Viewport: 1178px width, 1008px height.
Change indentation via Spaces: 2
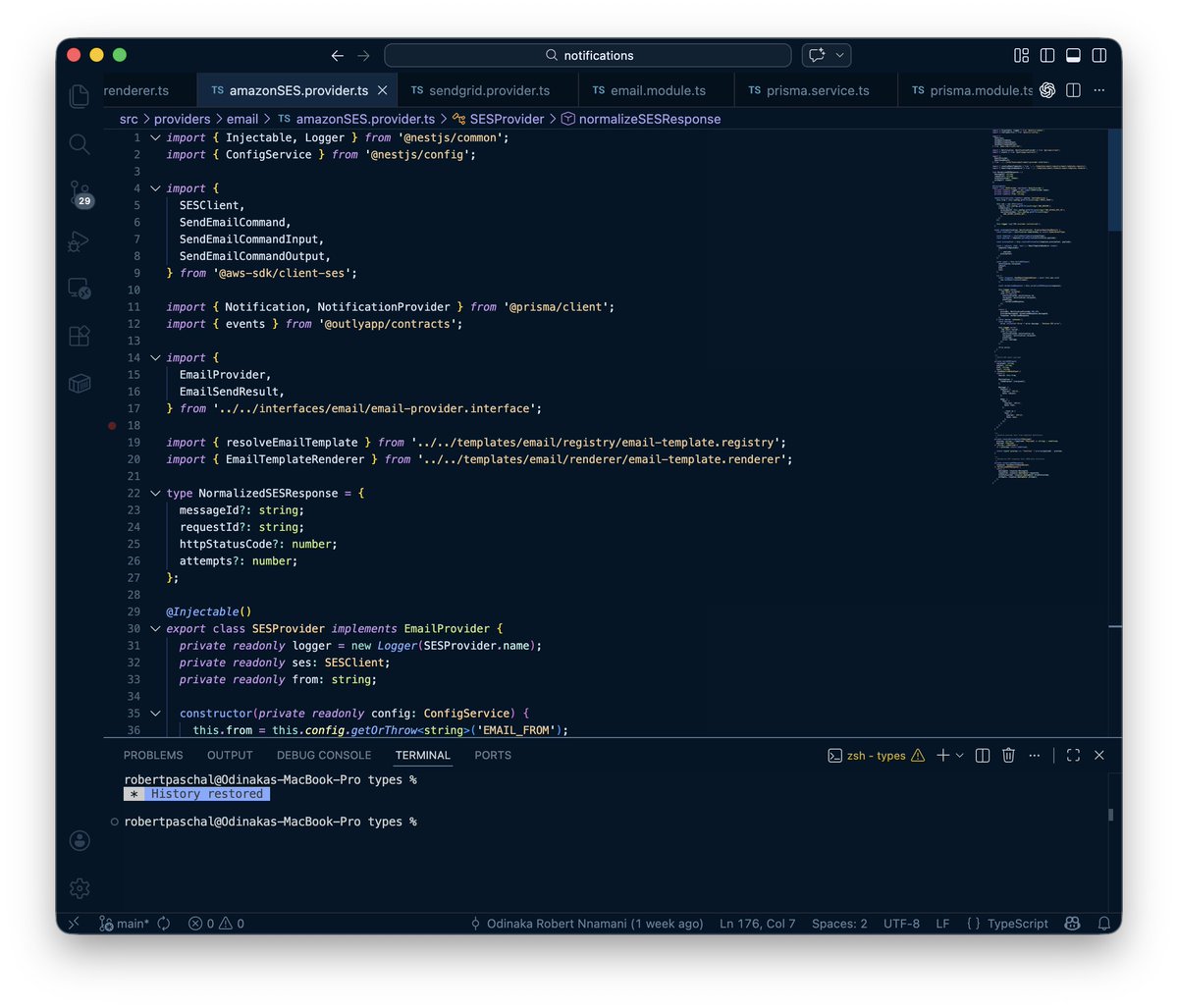pyautogui.click(x=839, y=924)
